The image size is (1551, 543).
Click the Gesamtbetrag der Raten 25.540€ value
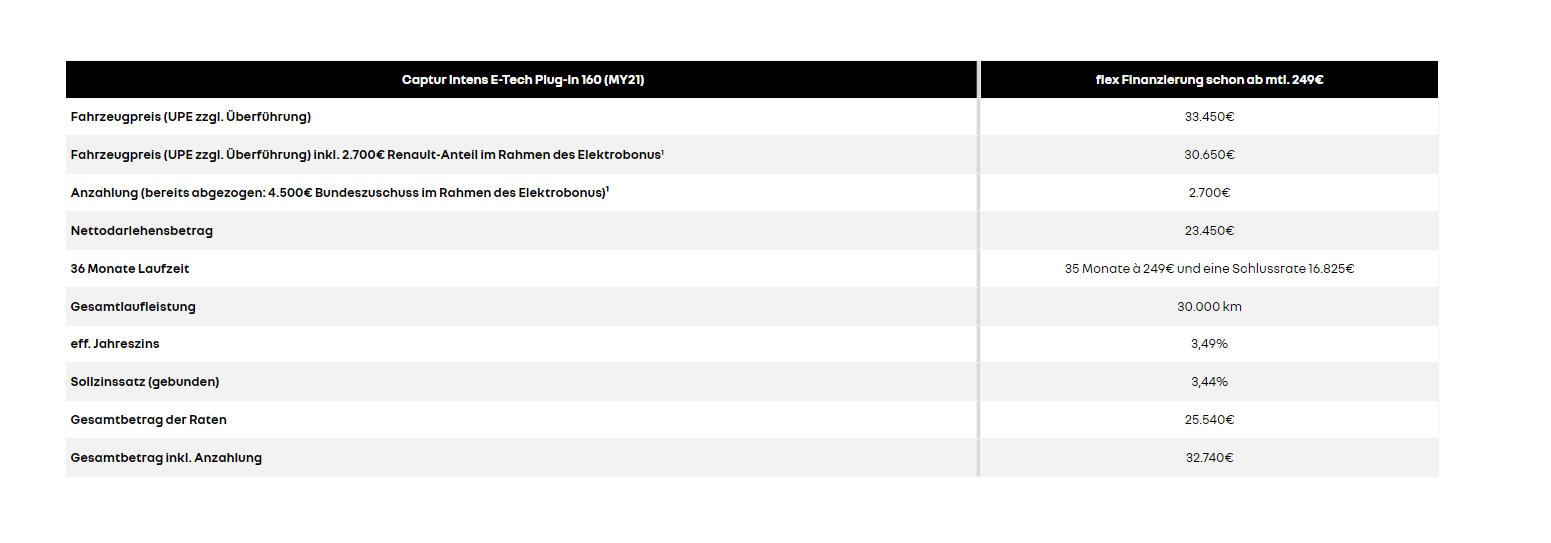1209,420
